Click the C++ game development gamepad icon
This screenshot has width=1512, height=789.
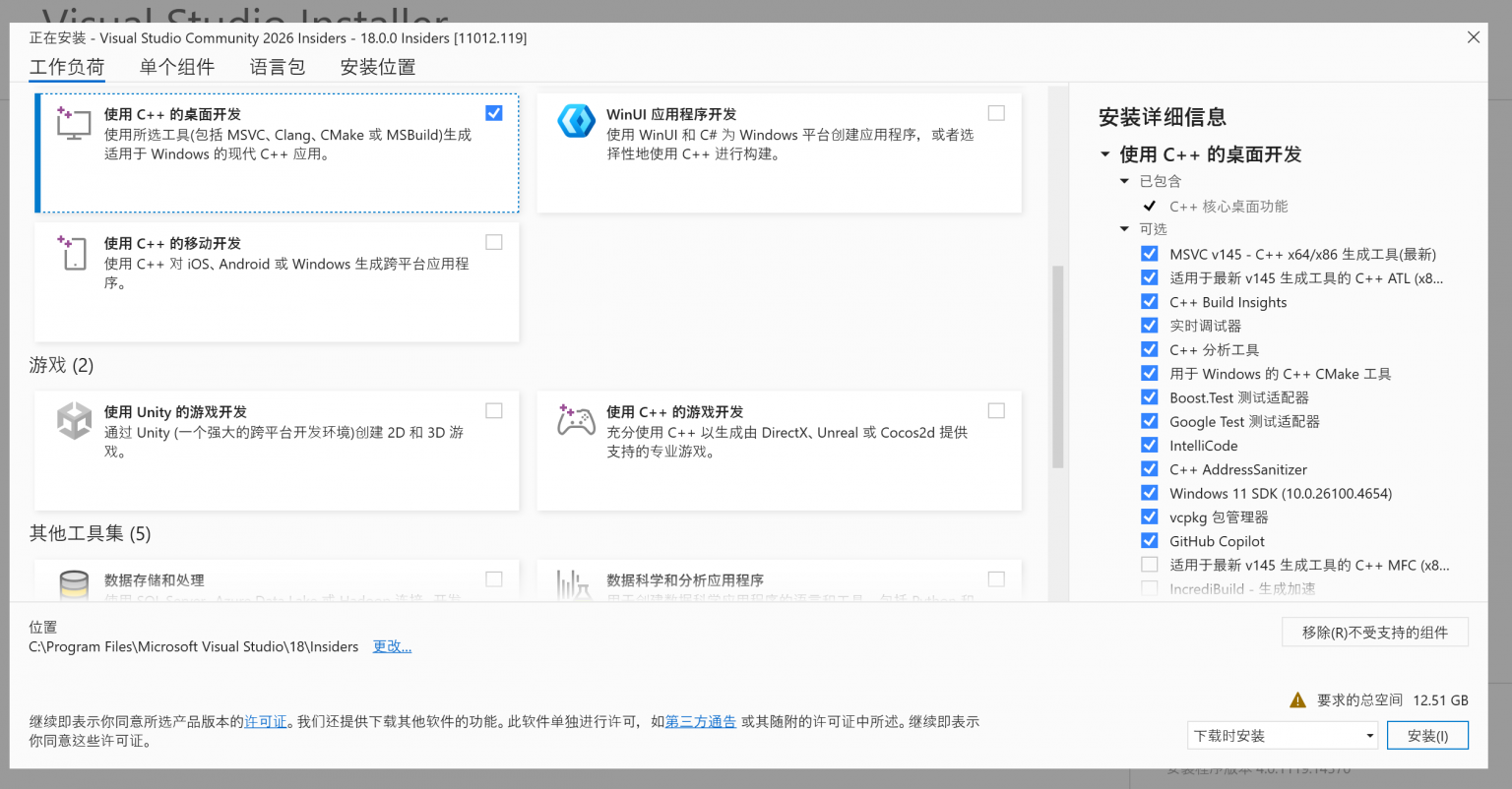576,420
